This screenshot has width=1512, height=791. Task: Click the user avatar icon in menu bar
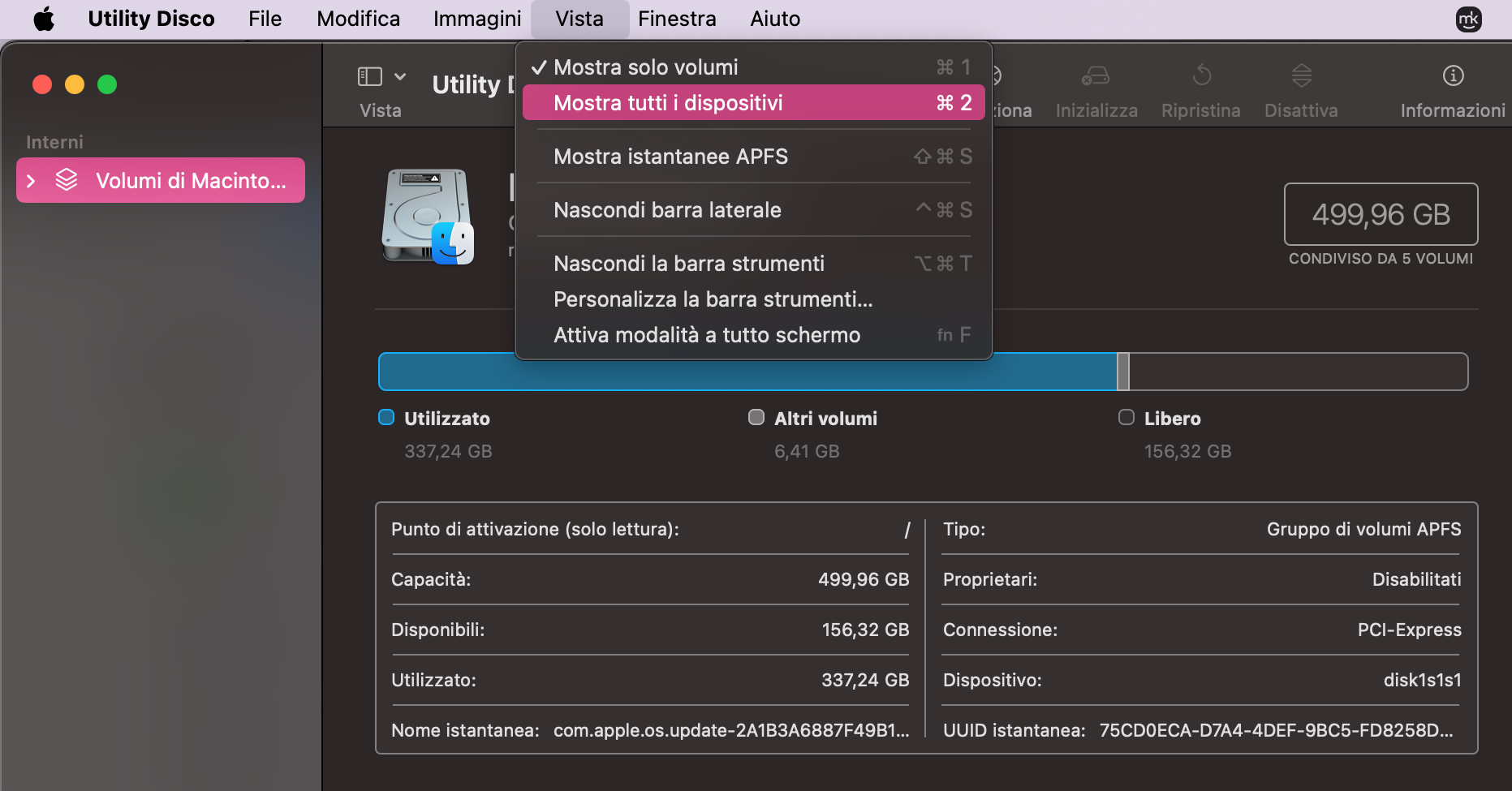point(1469,19)
